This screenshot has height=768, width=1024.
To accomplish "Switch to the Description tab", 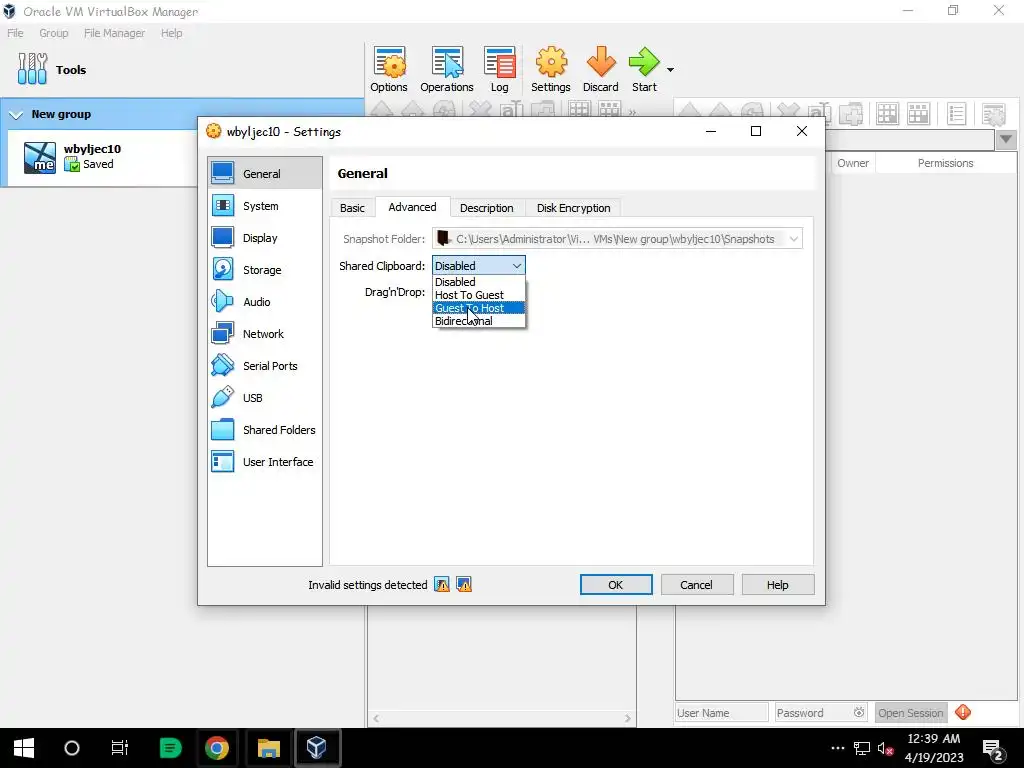I will [x=487, y=208].
